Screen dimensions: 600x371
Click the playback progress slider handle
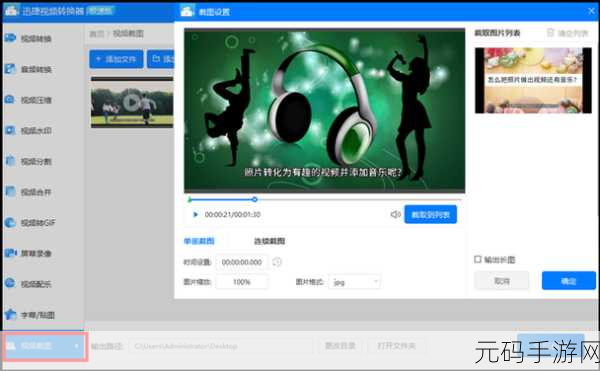coord(254,199)
